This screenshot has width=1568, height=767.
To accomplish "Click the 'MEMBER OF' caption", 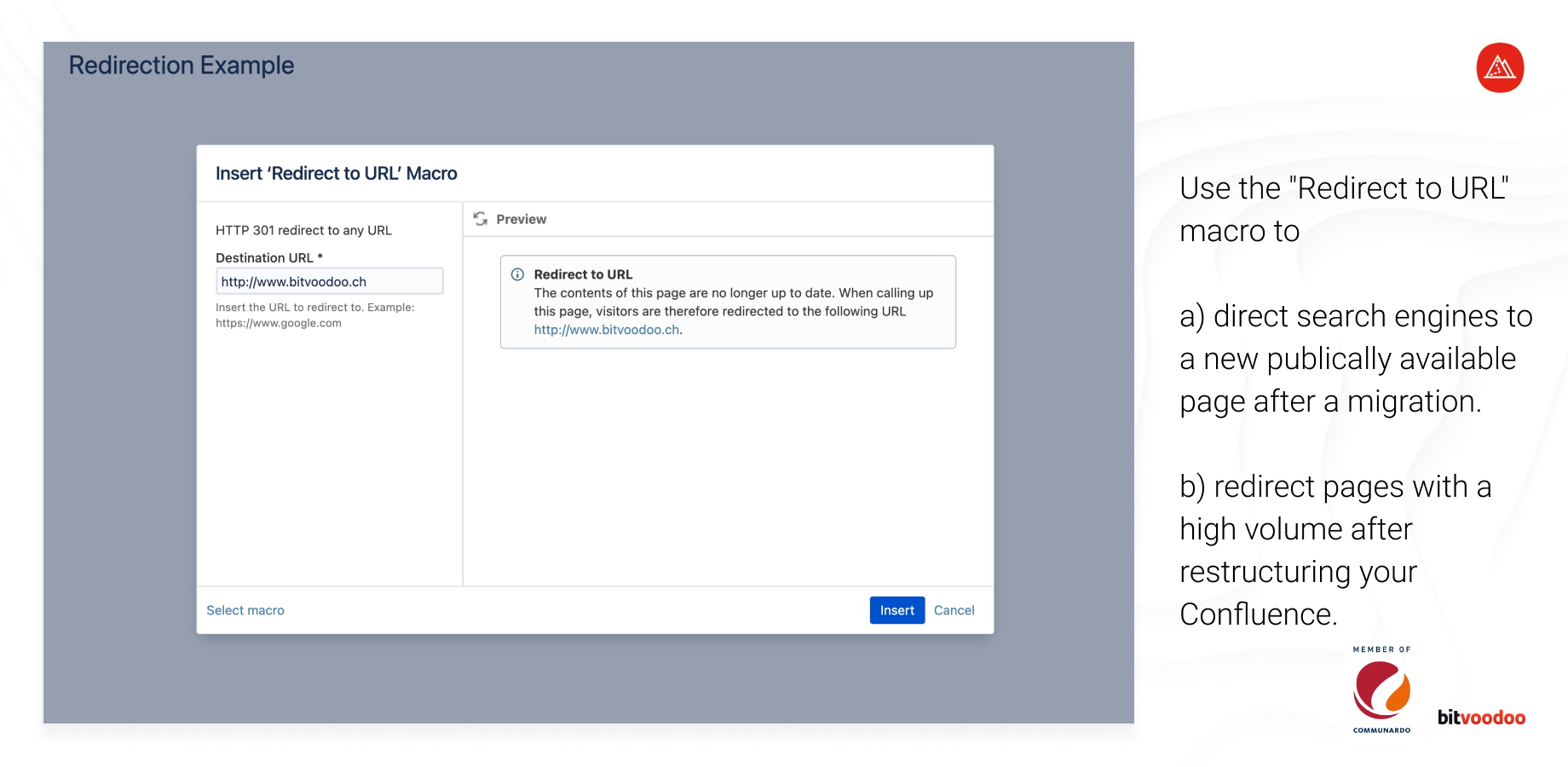I will [1382, 649].
